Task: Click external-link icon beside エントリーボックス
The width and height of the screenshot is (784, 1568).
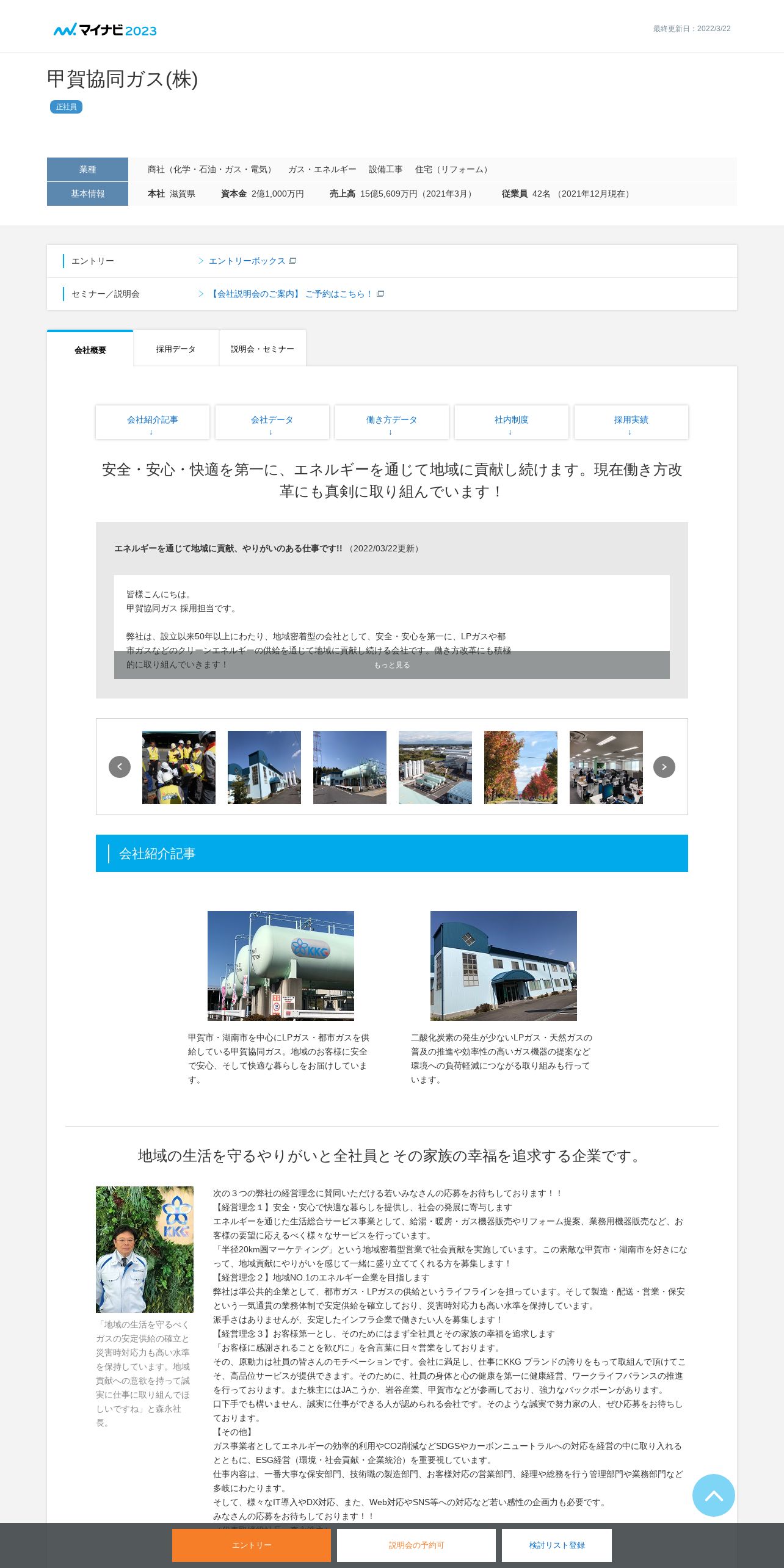Action: [x=292, y=261]
